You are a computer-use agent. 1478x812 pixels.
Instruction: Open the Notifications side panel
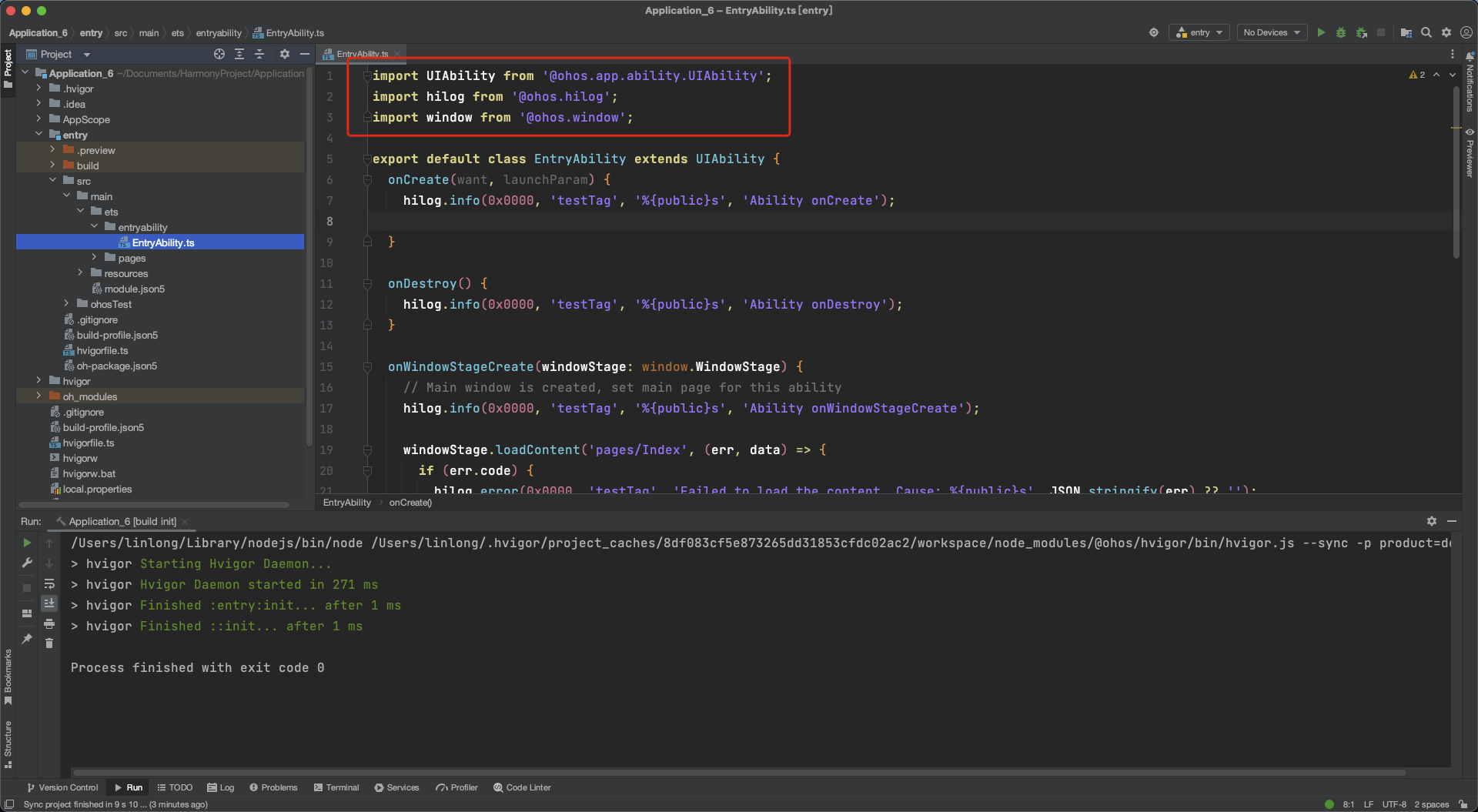point(1470,82)
